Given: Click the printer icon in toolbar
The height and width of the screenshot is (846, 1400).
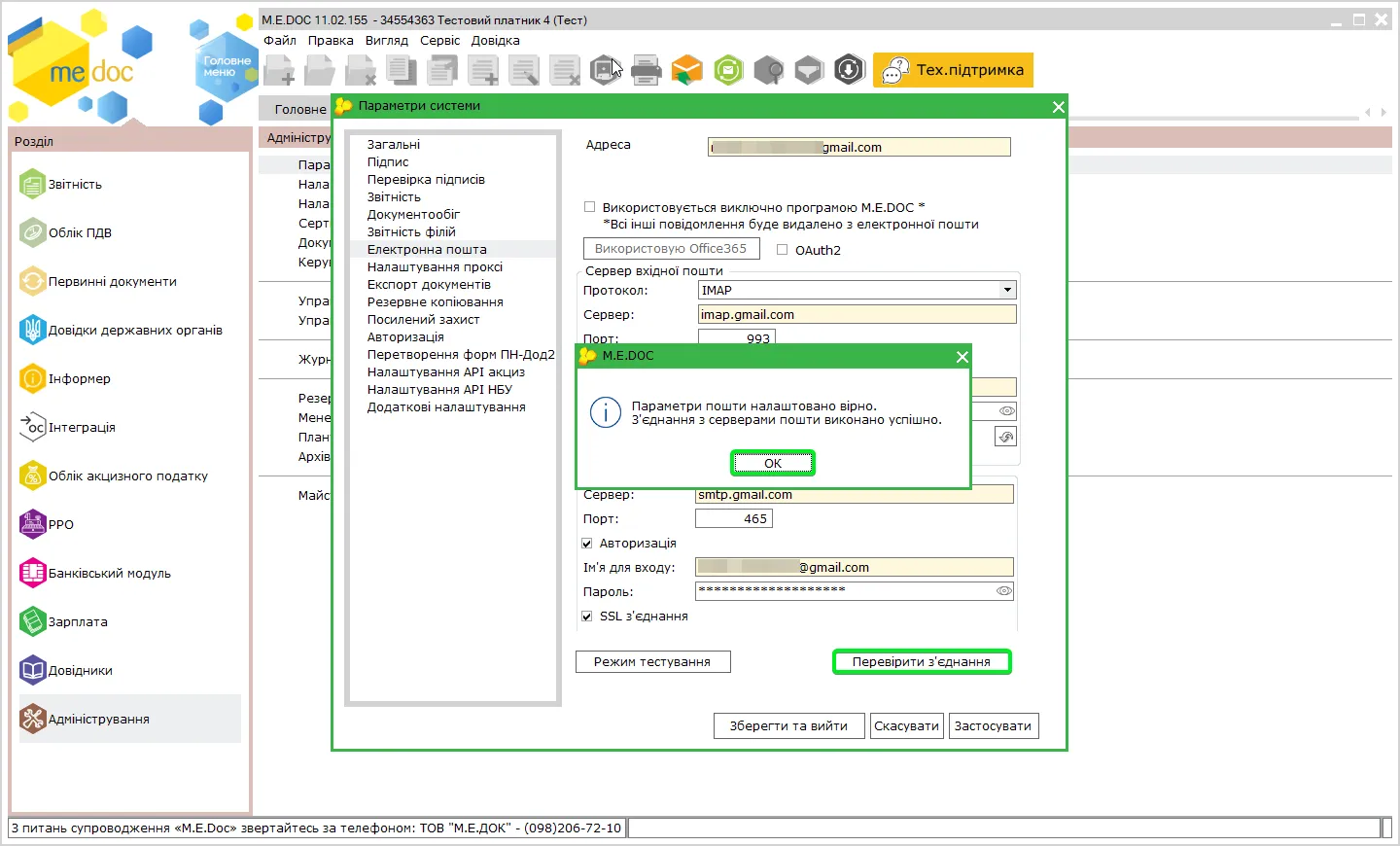Looking at the screenshot, I should [x=646, y=70].
